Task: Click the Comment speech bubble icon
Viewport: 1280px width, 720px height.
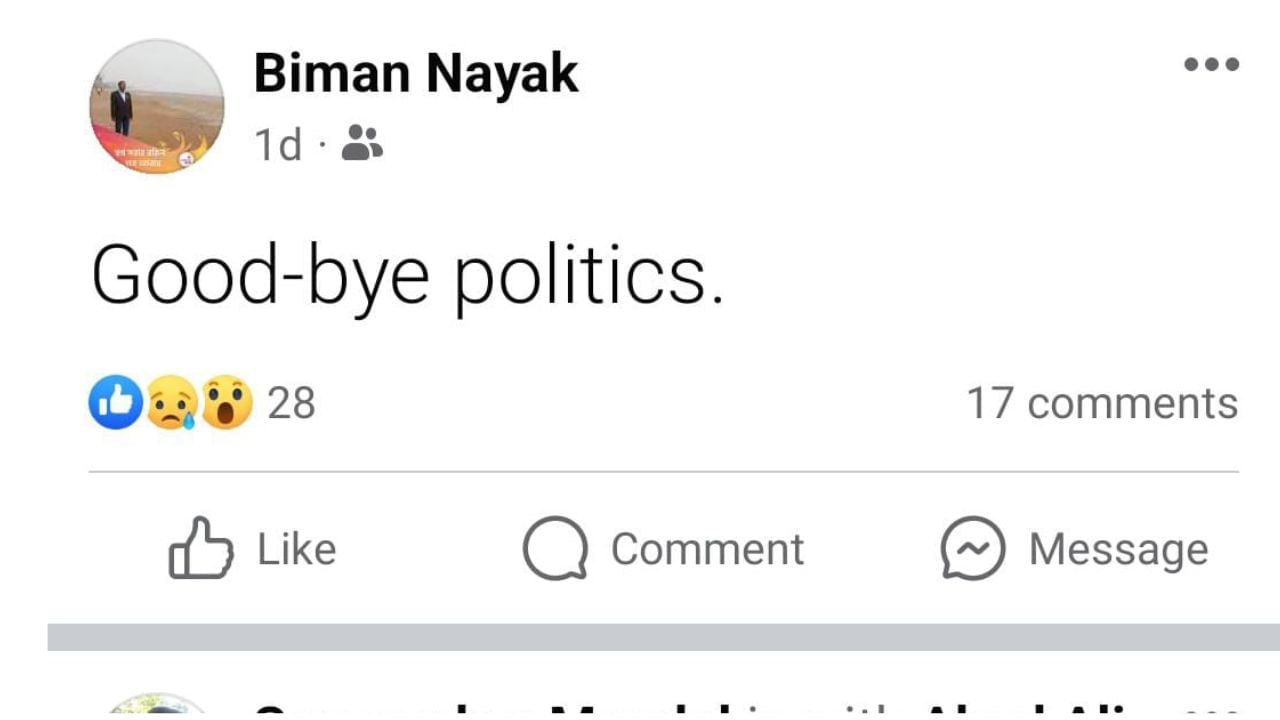Action: [x=556, y=548]
